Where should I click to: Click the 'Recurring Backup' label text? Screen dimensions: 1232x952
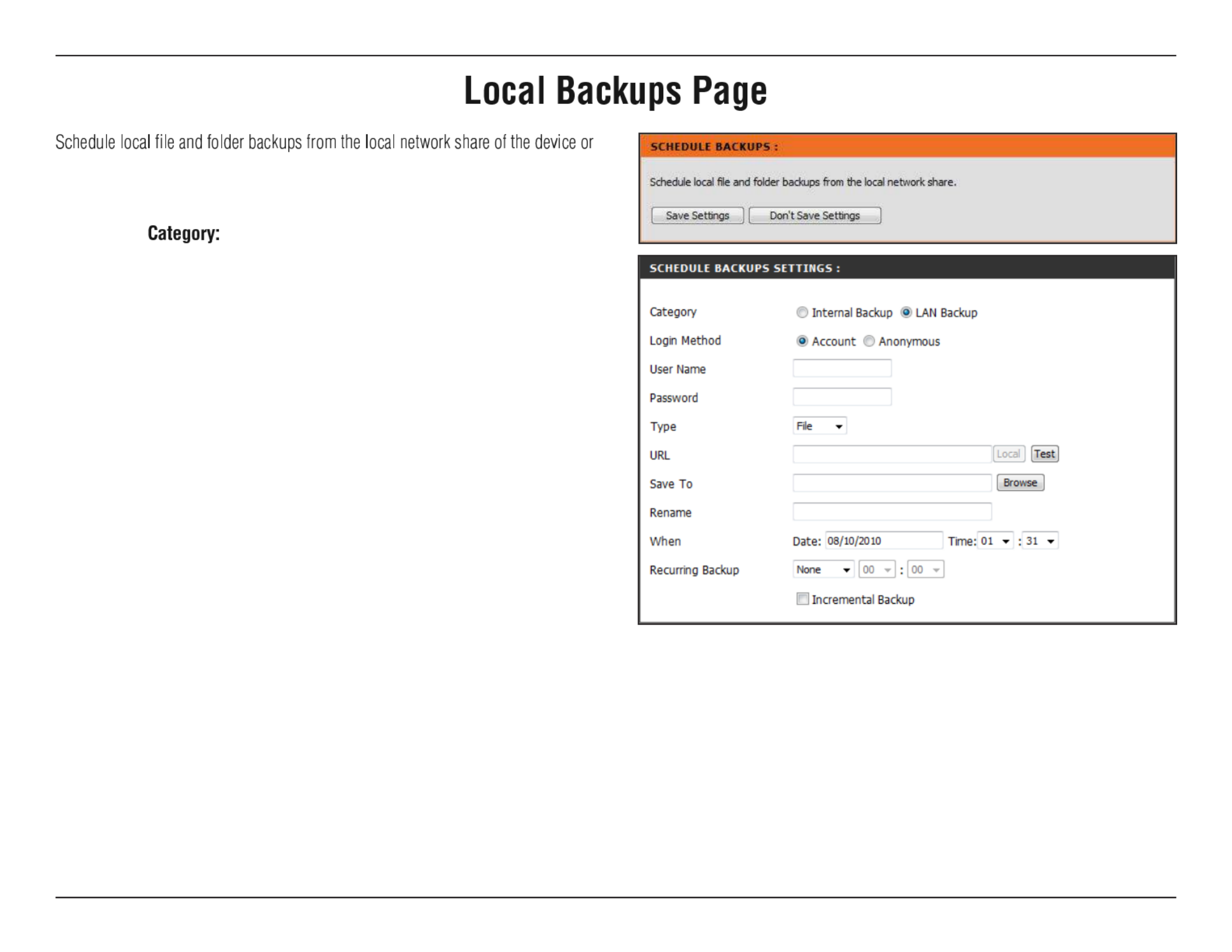click(x=694, y=570)
